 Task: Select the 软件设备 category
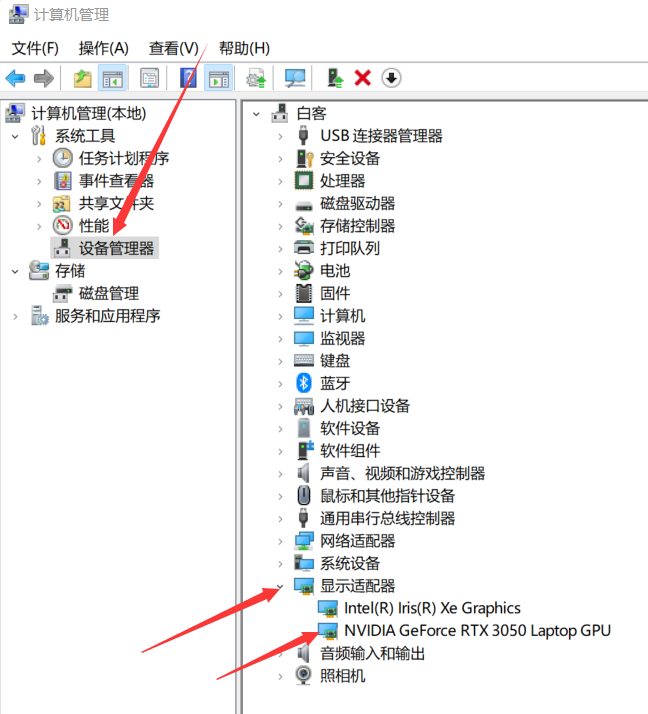[x=350, y=428]
